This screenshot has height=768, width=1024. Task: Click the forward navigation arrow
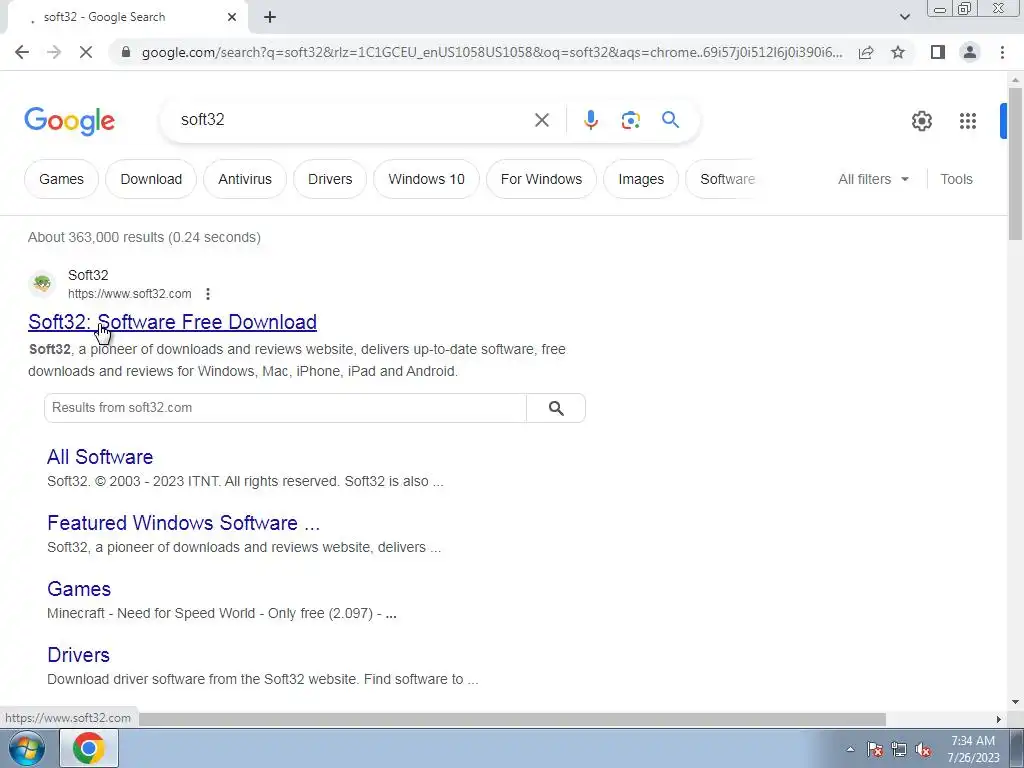click(x=54, y=52)
